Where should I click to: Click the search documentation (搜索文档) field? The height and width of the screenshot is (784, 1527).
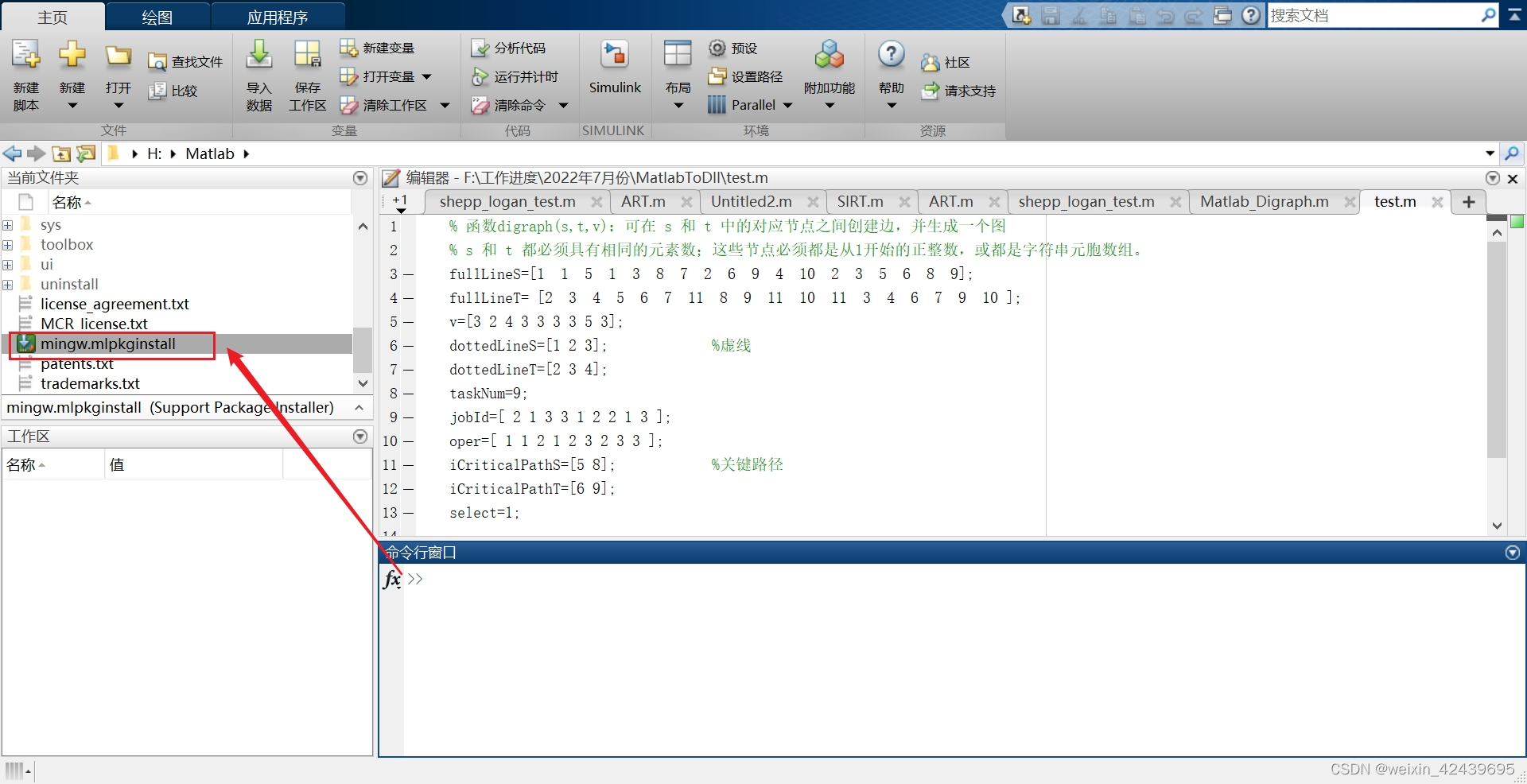(x=1374, y=15)
